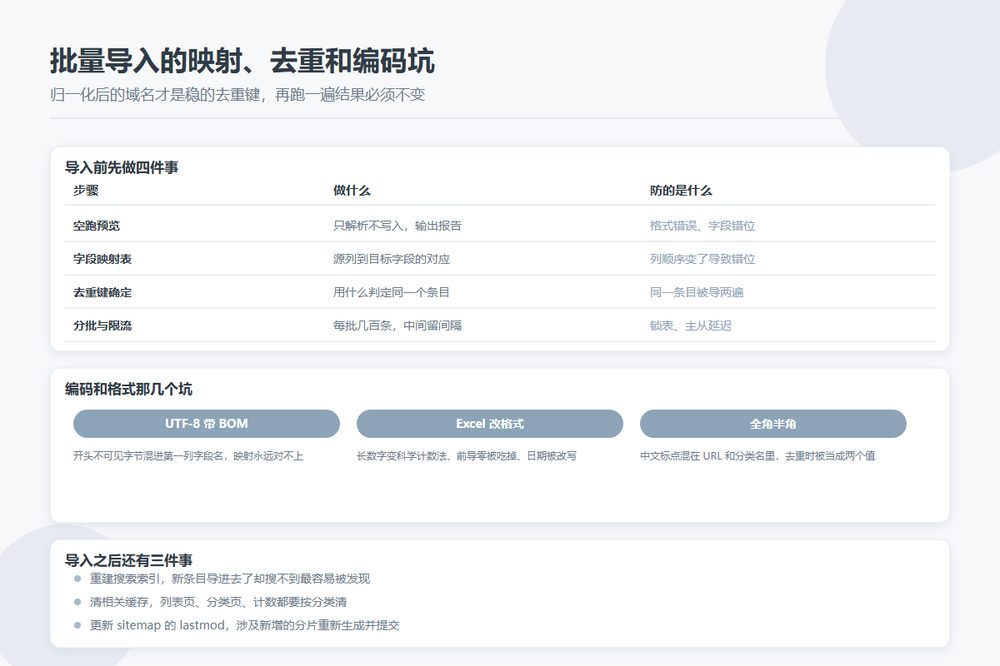Click the description 长数字变科学计数法
The image size is (1000, 666).
click(x=466, y=455)
